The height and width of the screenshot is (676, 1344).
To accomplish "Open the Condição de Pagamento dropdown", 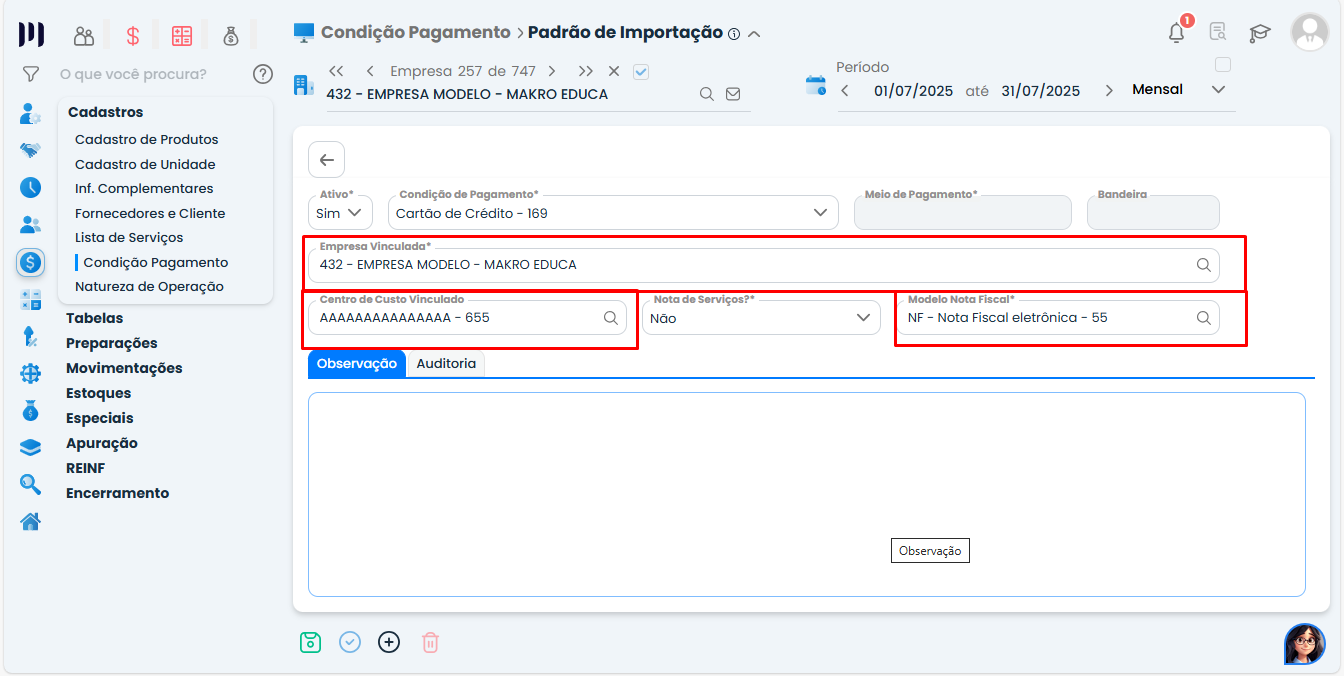I will click(820, 212).
